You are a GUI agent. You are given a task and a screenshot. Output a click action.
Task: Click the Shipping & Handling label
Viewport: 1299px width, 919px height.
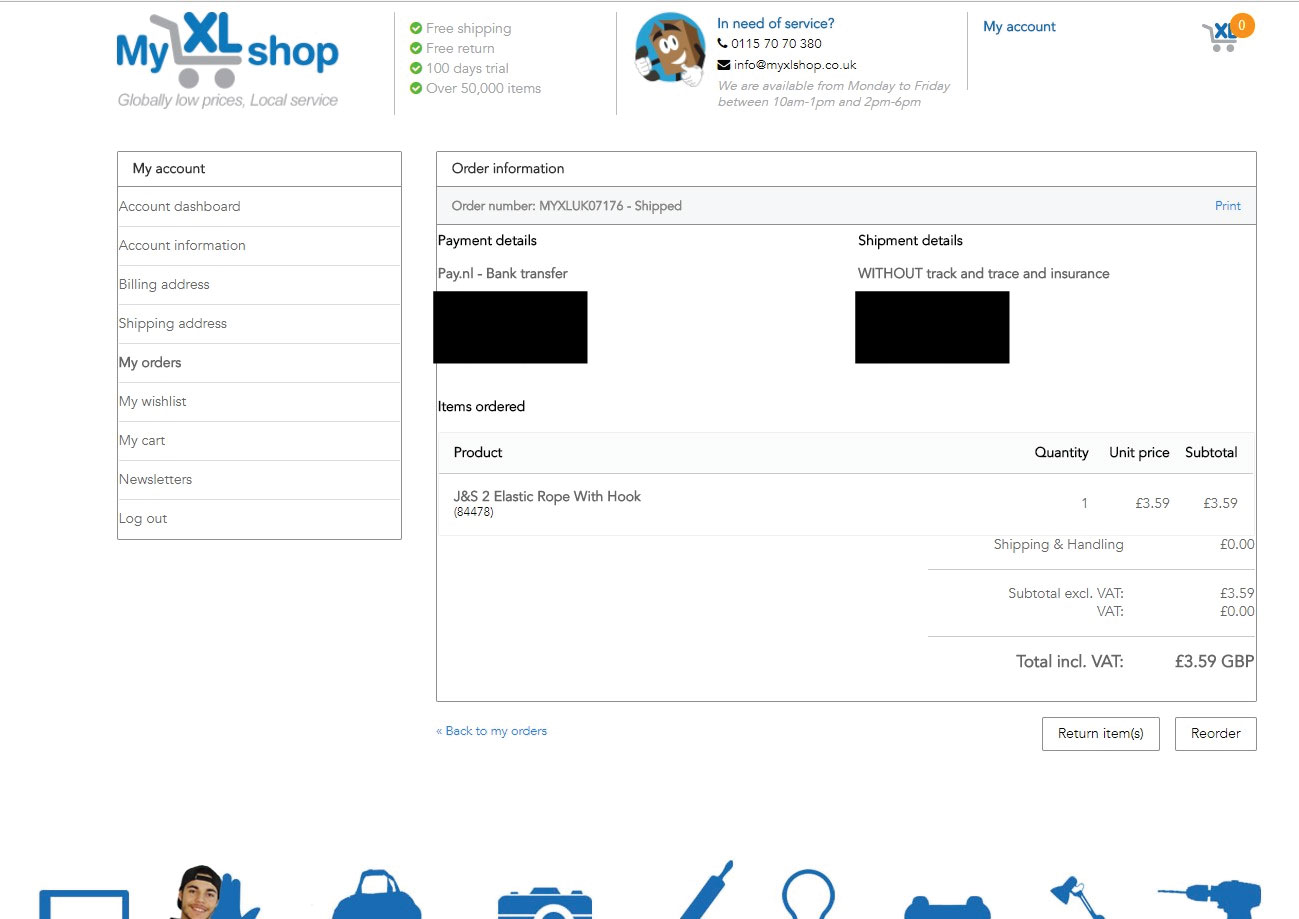[1058, 545]
